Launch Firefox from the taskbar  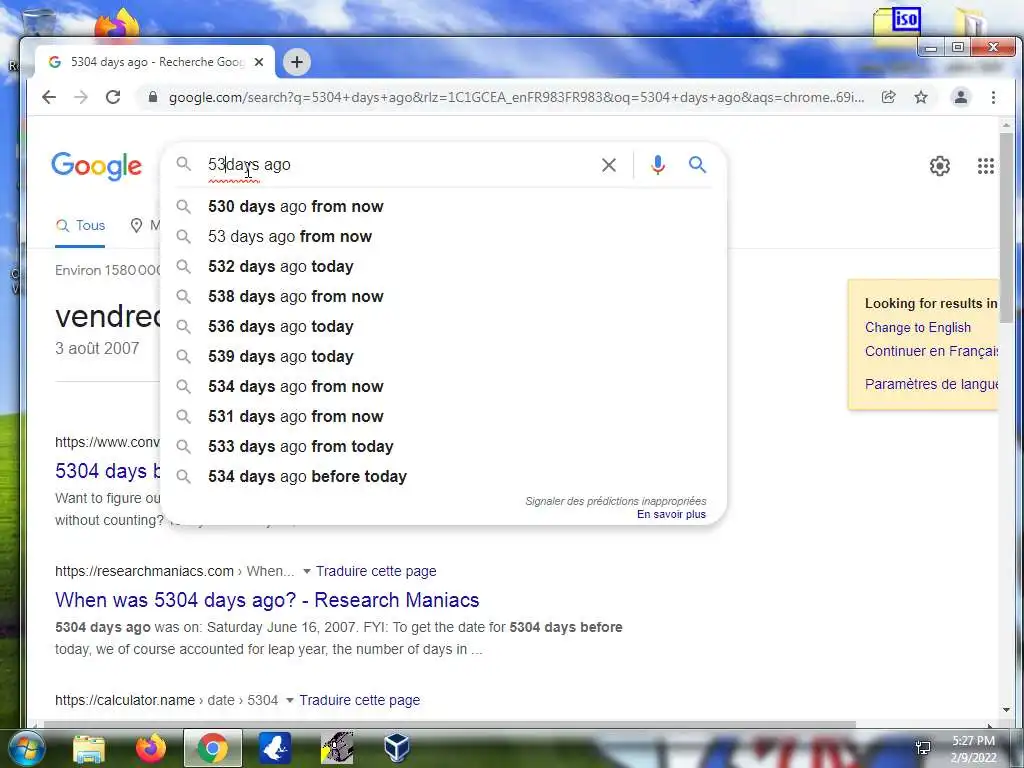pyautogui.click(x=150, y=748)
